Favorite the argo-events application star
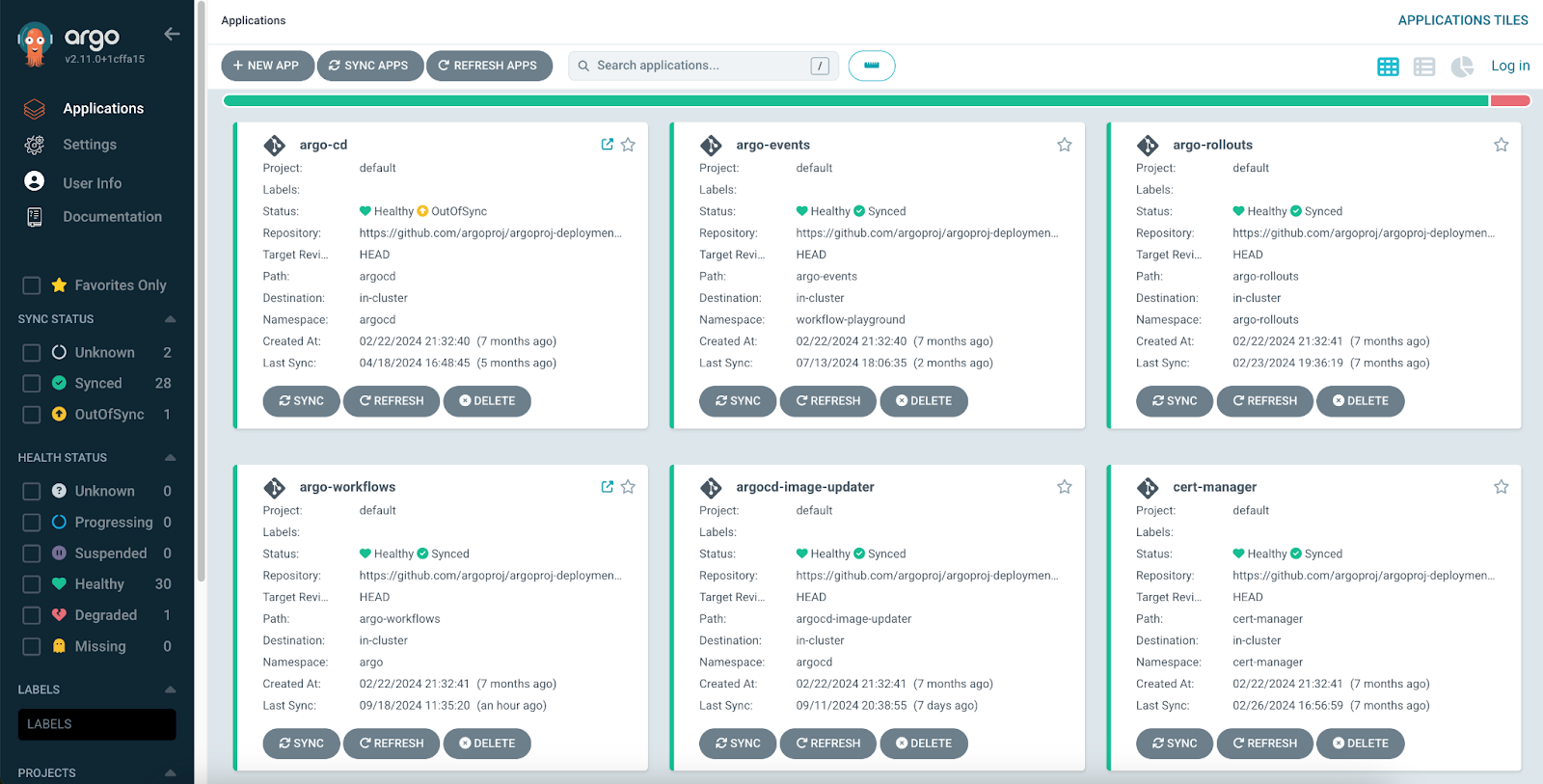The image size is (1543, 784). (1065, 145)
